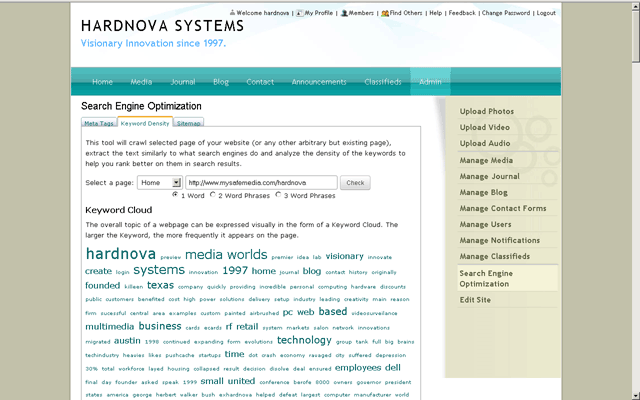This screenshot has width=640, height=400.
Task: Open Upload Photos in the sidebar
Action: pos(487,112)
